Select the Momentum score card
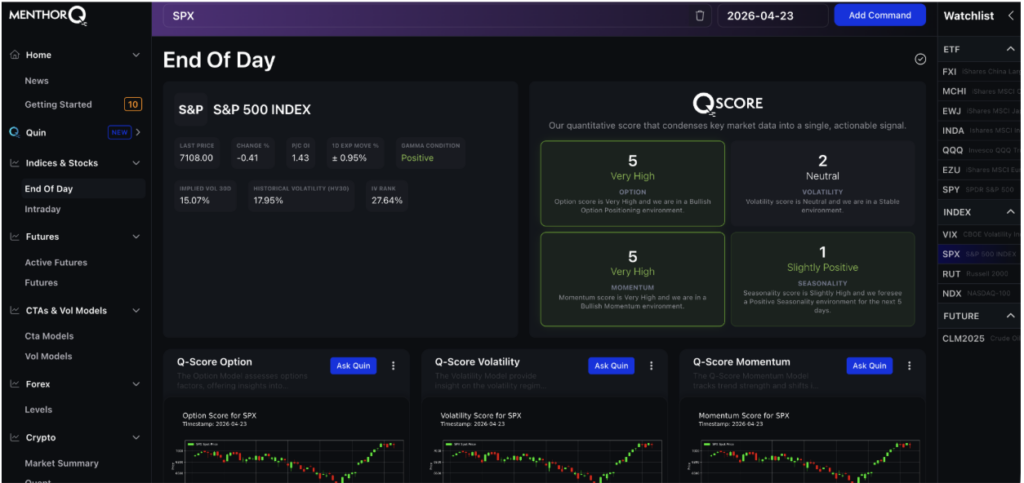 coord(632,279)
